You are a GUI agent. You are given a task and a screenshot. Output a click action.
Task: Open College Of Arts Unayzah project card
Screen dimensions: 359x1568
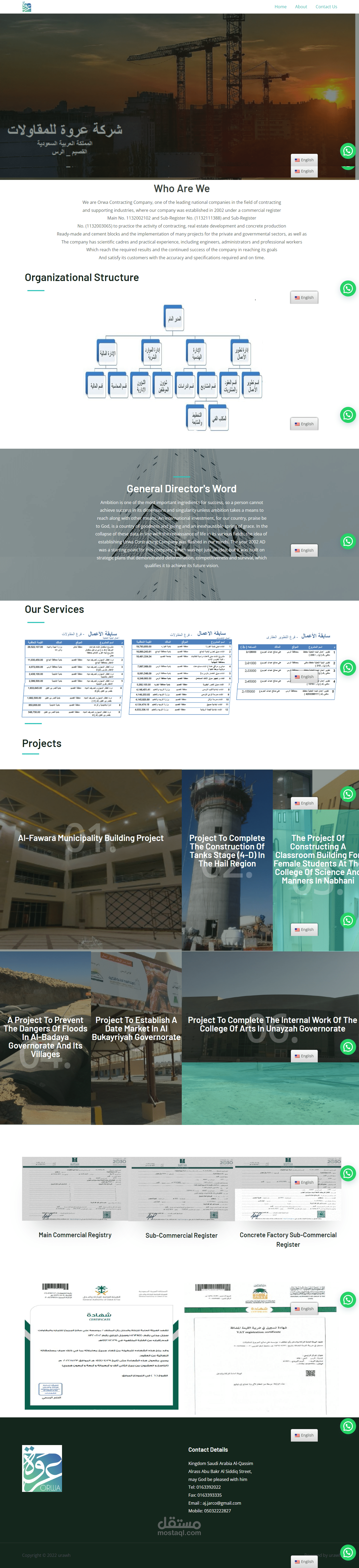coord(270,1037)
